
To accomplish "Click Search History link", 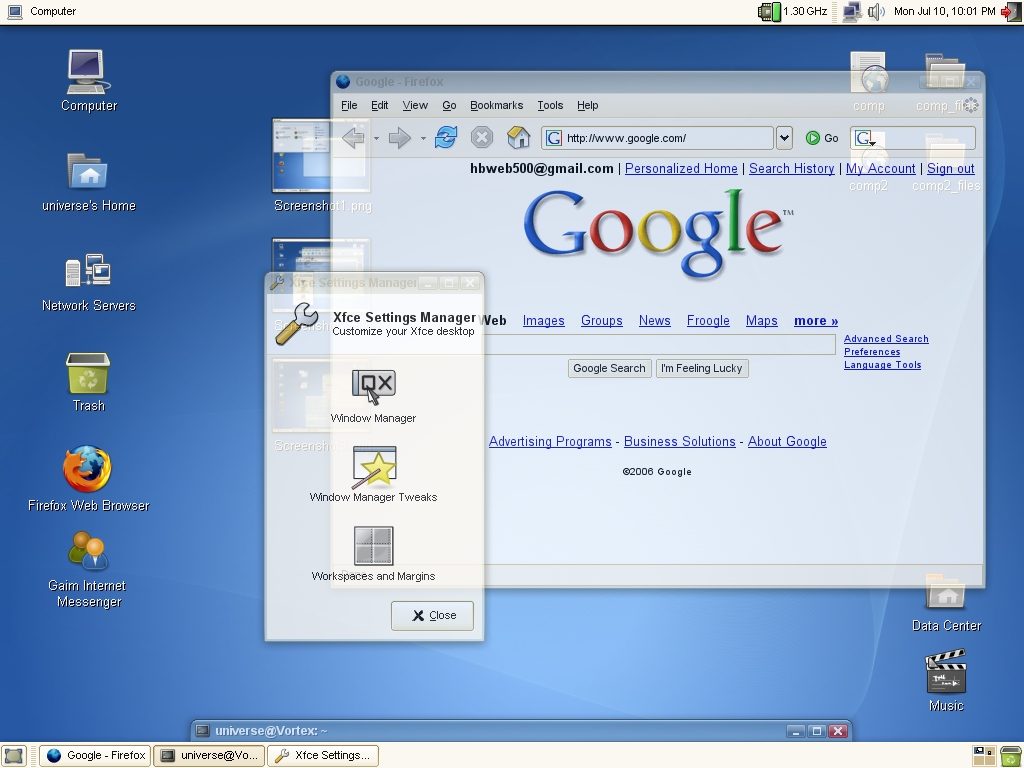I will tap(792, 168).
